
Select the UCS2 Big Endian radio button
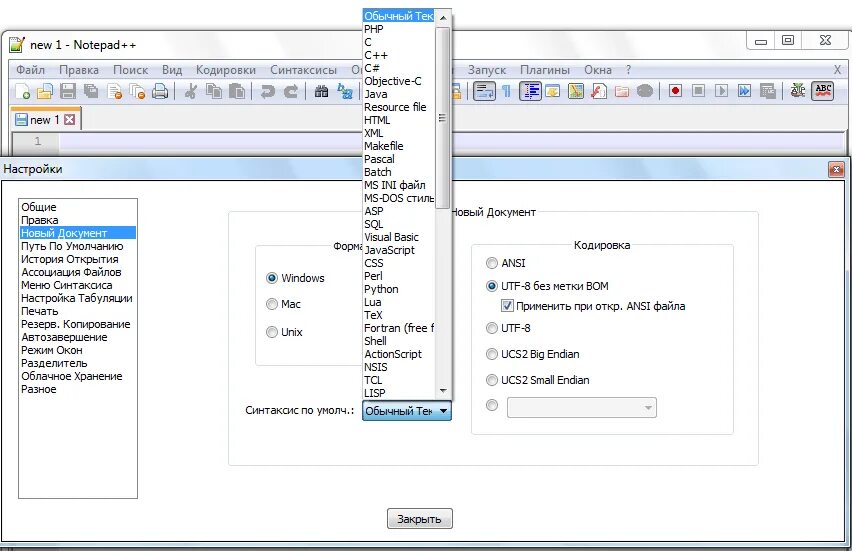(492, 354)
